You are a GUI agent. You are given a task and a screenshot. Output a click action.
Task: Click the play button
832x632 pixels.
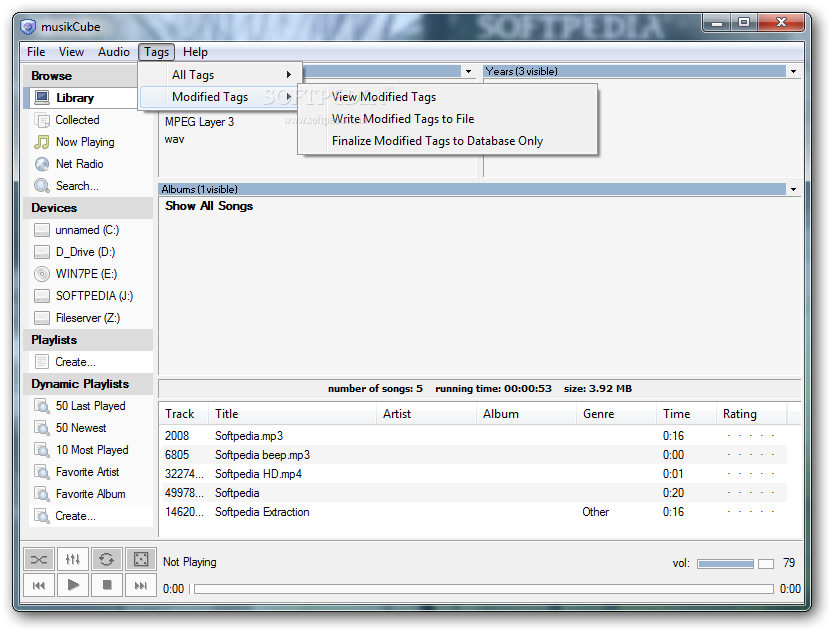[x=73, y=585]
